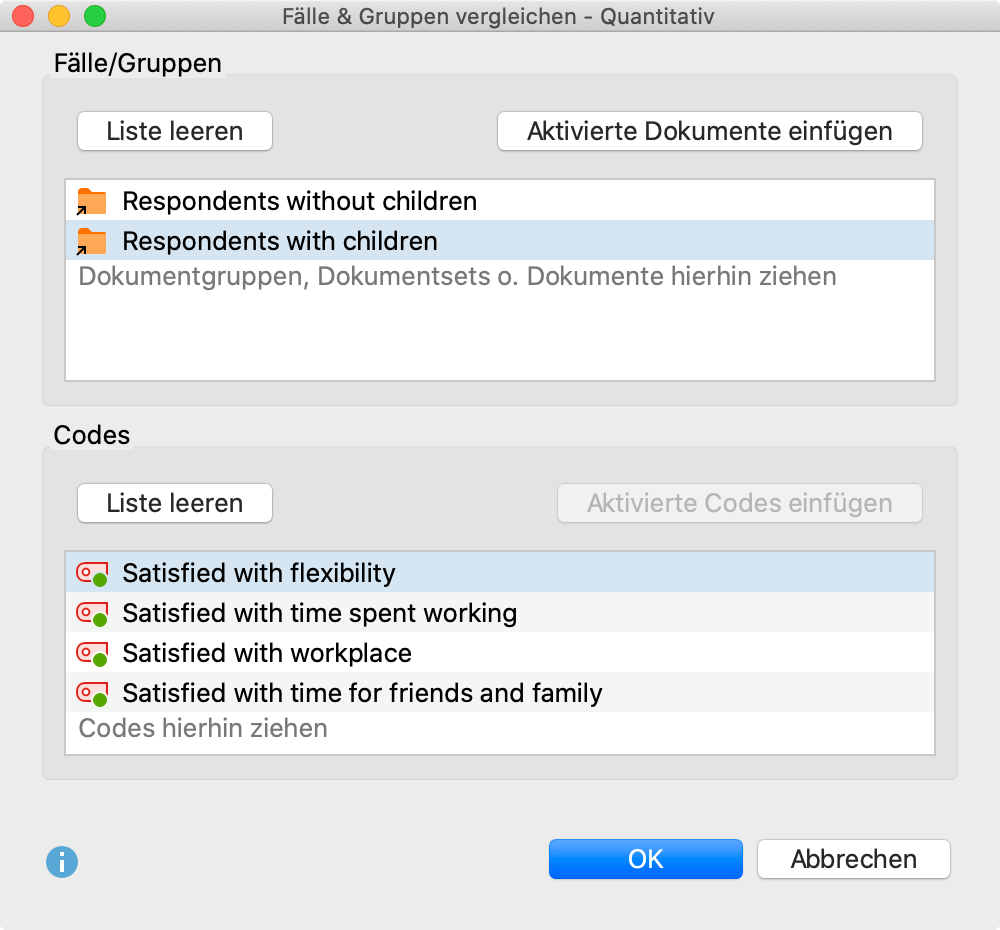The width and height of the screenshot is (1000, 930).
Task: Cancel the dialog with Abbrechen
Action: tap(853, 859)
